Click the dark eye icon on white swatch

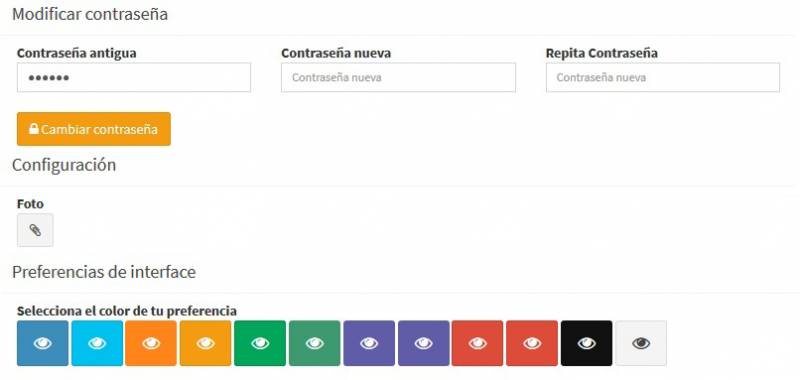click(x=641, y=344)
